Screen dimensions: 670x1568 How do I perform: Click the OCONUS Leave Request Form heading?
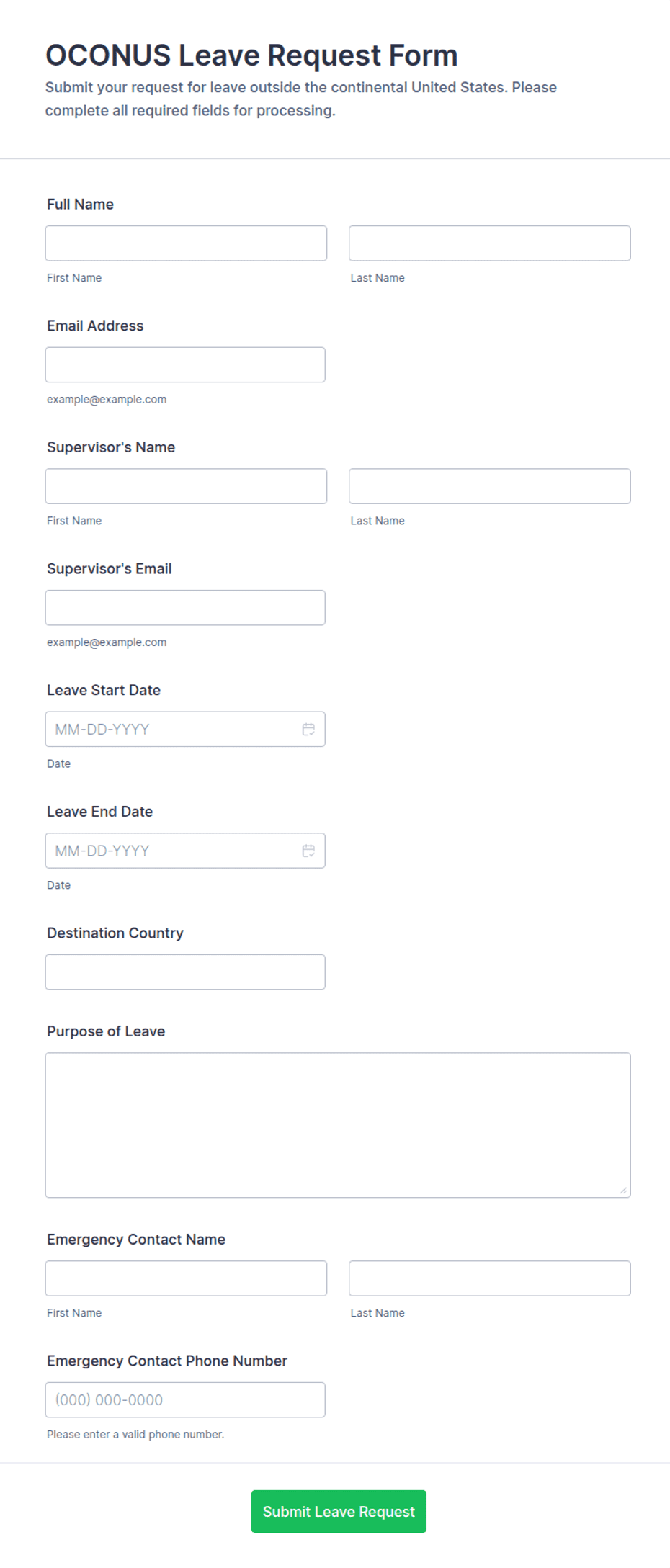(x=251, y=55)
